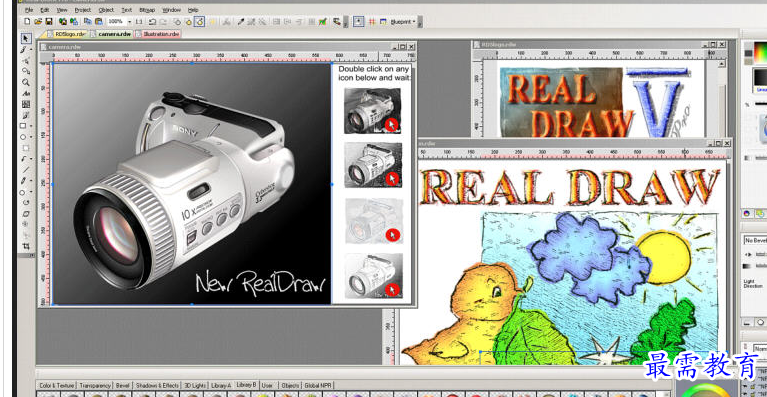Select the arrow selection tool

click(26, 38)
